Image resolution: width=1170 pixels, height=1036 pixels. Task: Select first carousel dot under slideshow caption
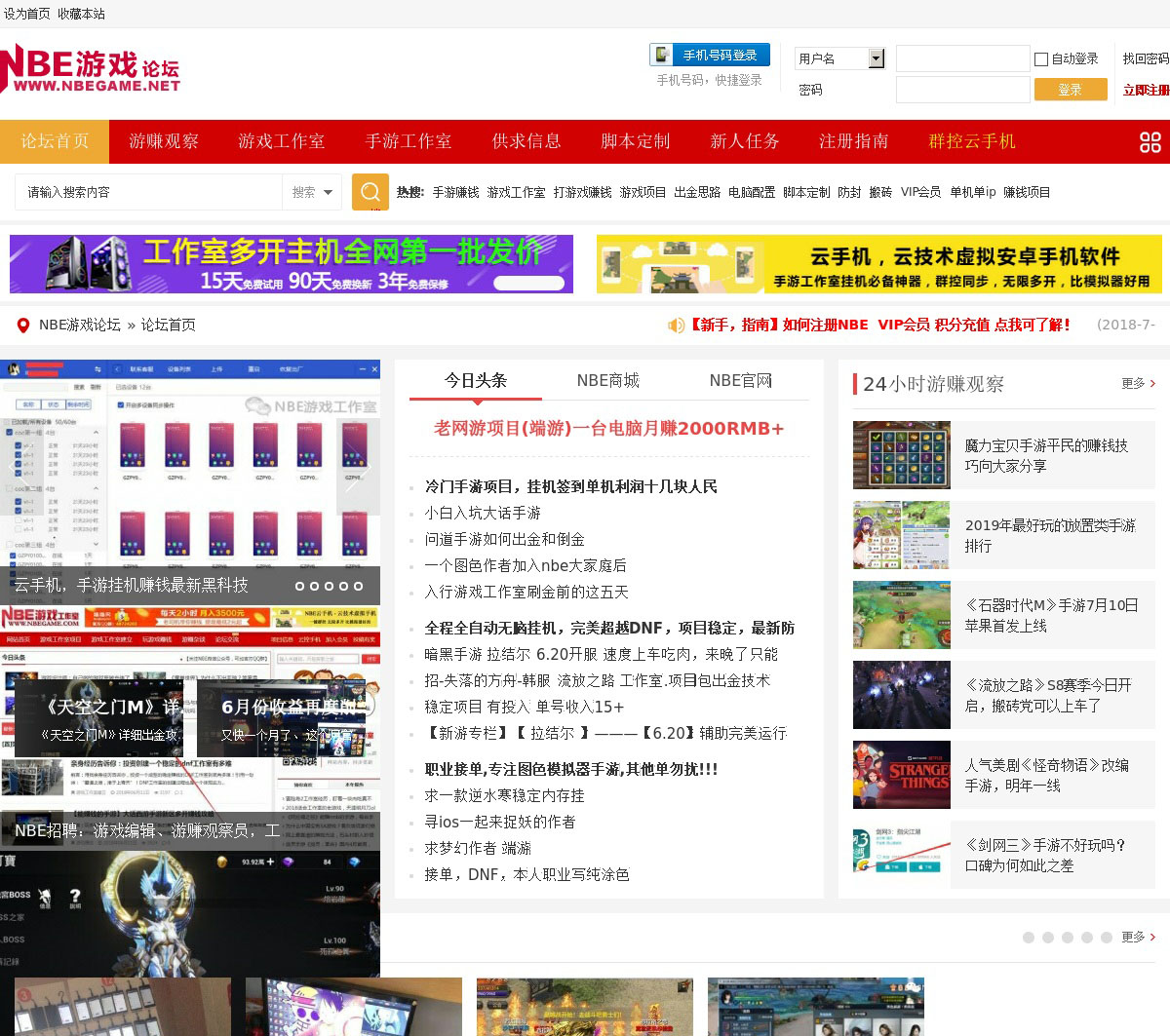300,586
